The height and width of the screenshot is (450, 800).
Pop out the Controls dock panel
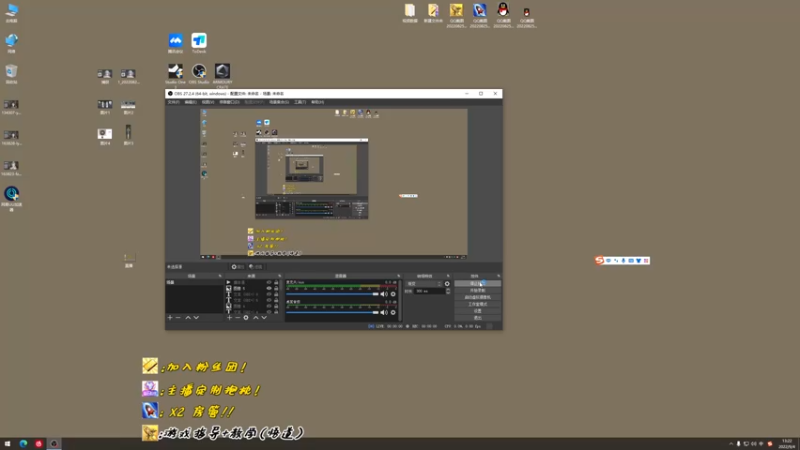click(x=498, y=276)
